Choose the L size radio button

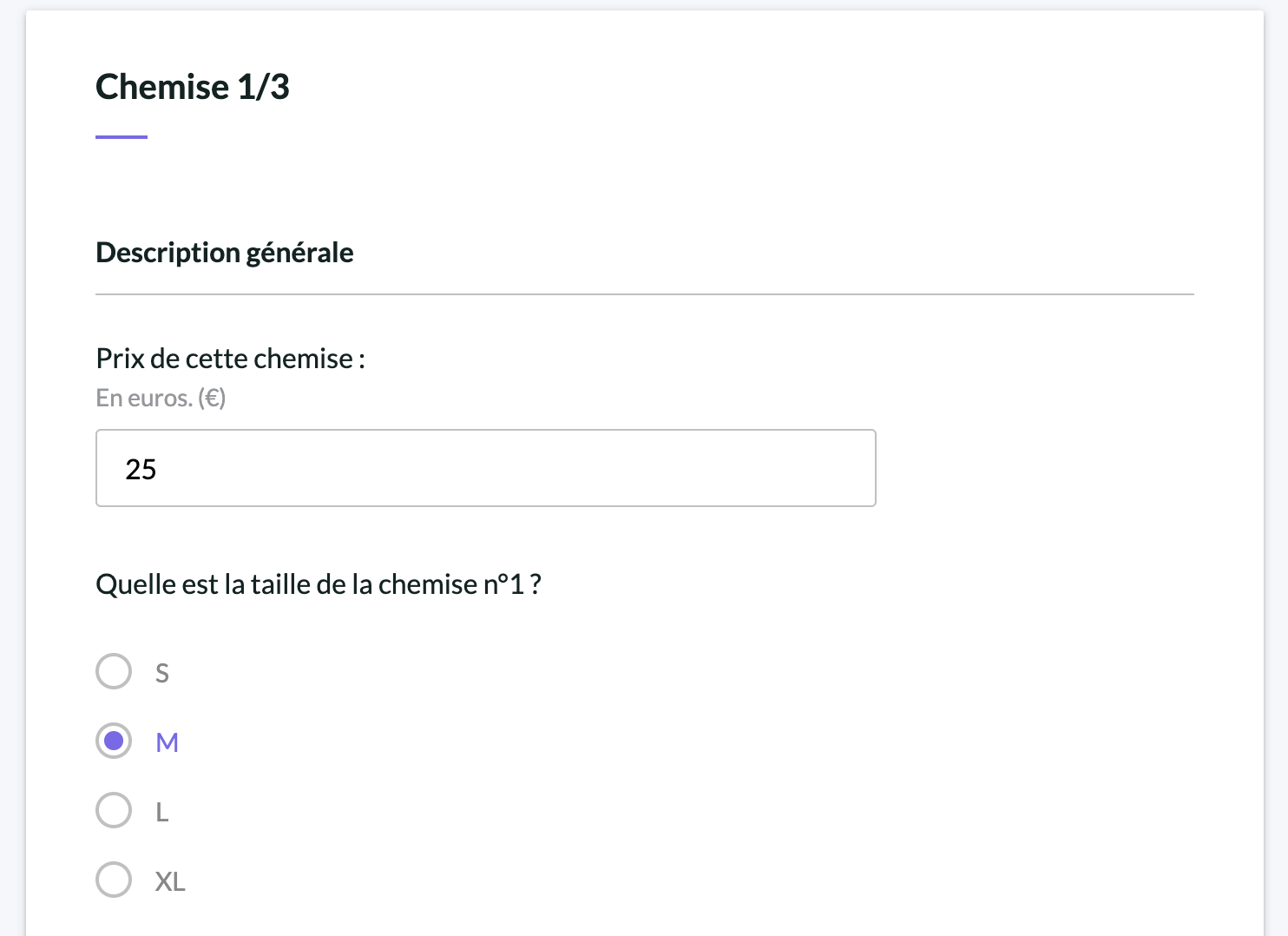click(x=114, y=810)
